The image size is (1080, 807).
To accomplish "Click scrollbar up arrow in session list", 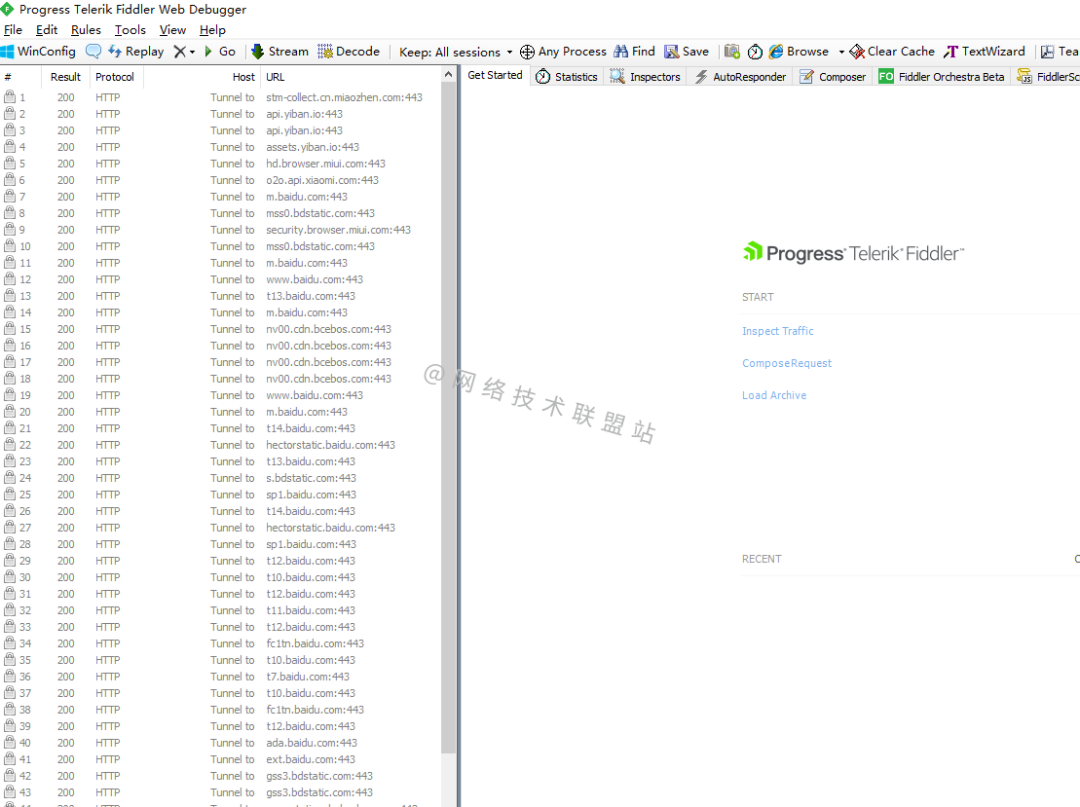I will [x=448, y=74].
